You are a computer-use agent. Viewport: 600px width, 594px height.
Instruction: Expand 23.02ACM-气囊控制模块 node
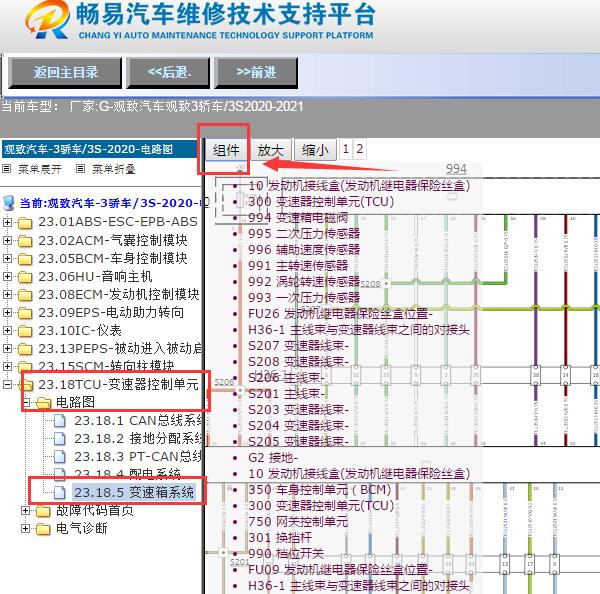coord(7,240)
